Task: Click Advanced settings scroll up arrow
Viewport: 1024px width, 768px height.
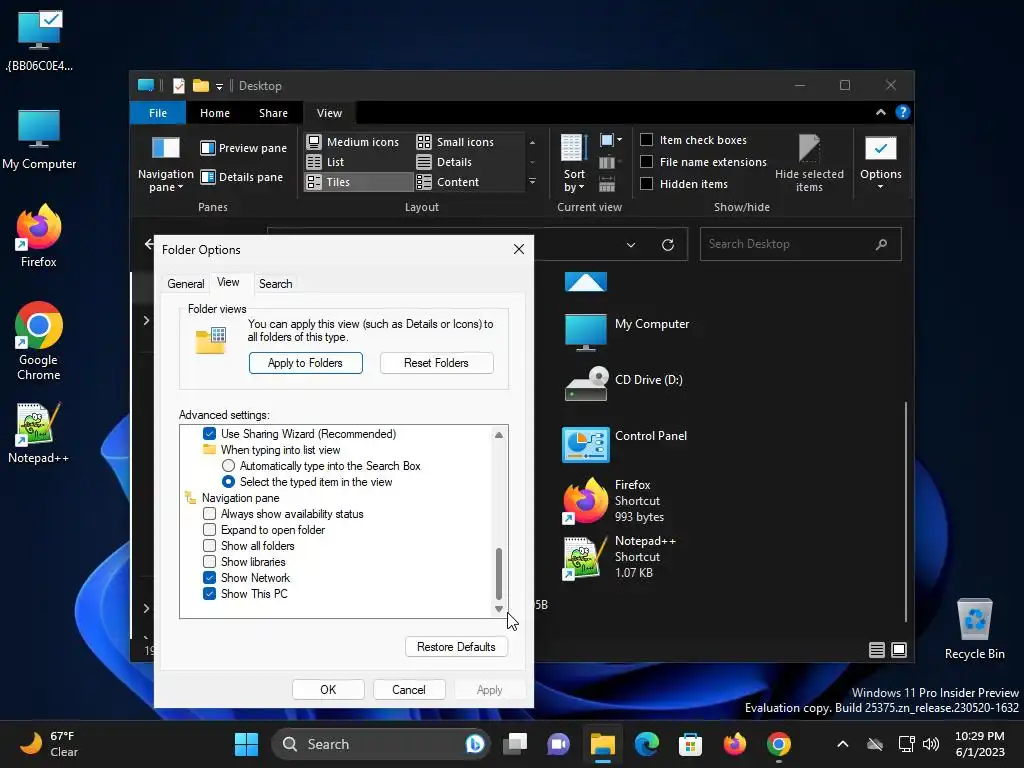Action: point(499,435)
